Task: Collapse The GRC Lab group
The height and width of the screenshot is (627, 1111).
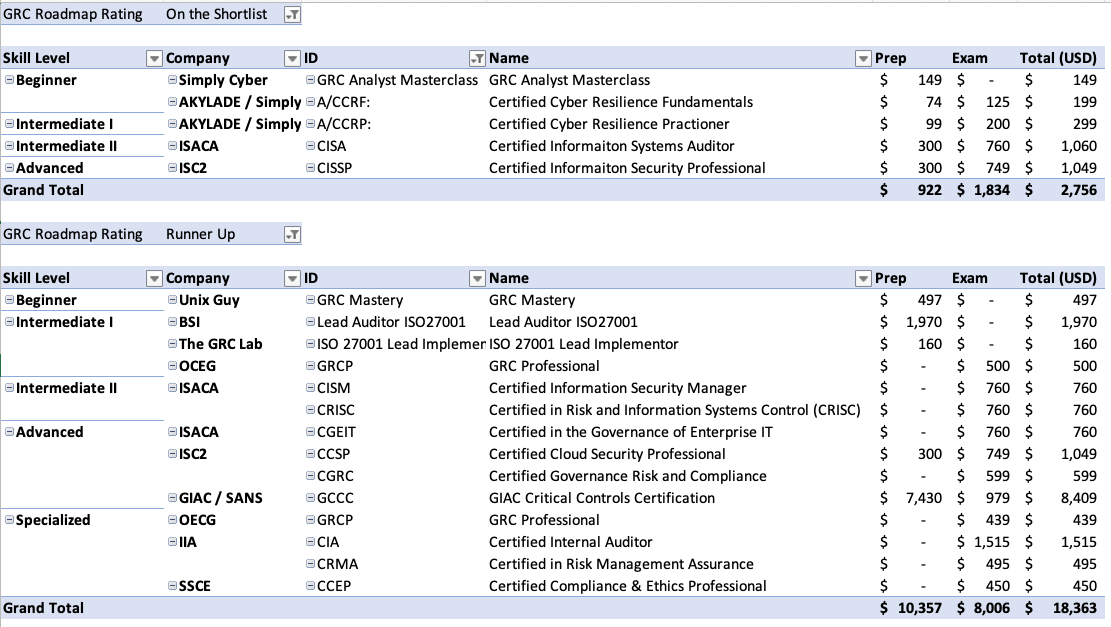Action: [172, 344]
